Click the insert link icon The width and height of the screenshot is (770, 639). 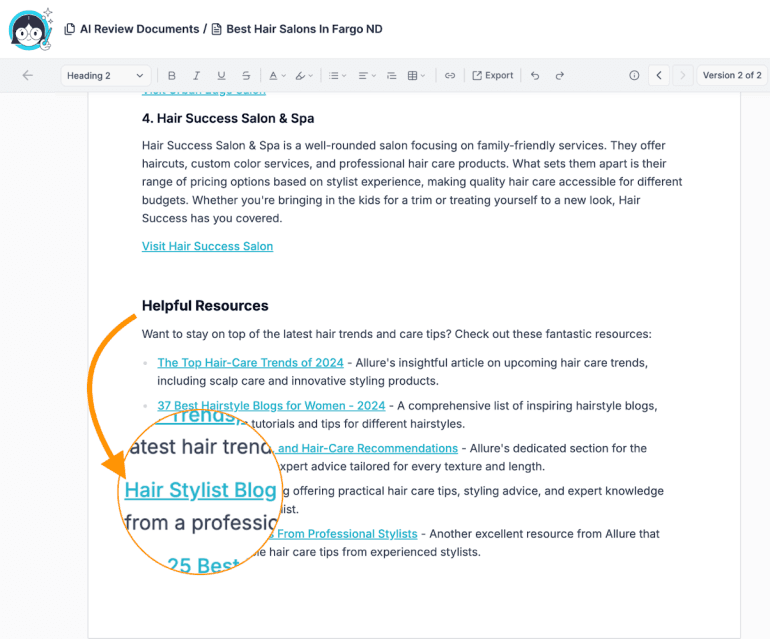450,75
